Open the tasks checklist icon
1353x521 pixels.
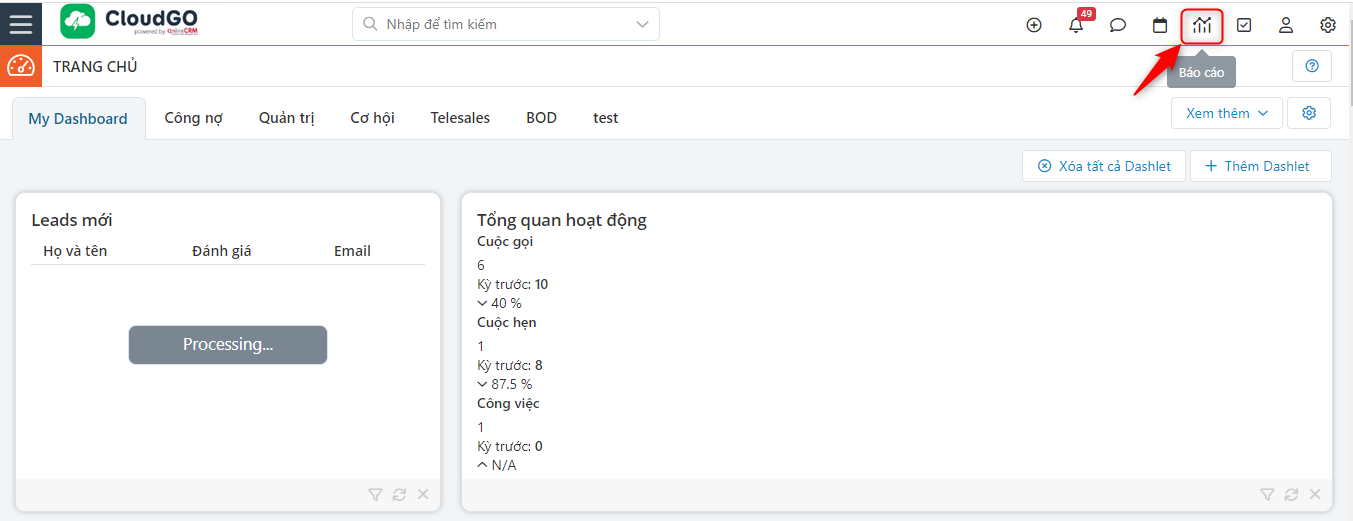coord(1244,25)
